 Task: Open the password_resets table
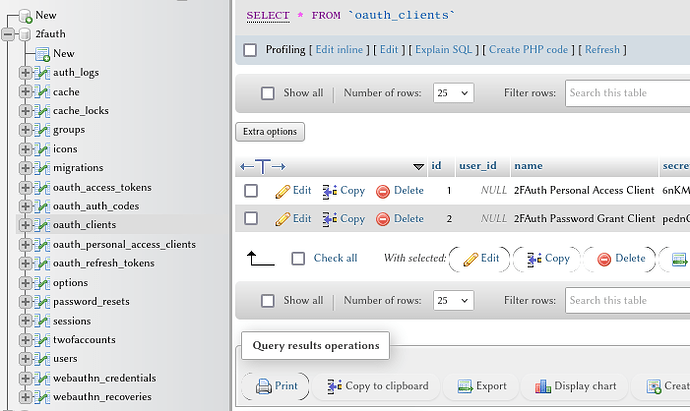(91, 302)
